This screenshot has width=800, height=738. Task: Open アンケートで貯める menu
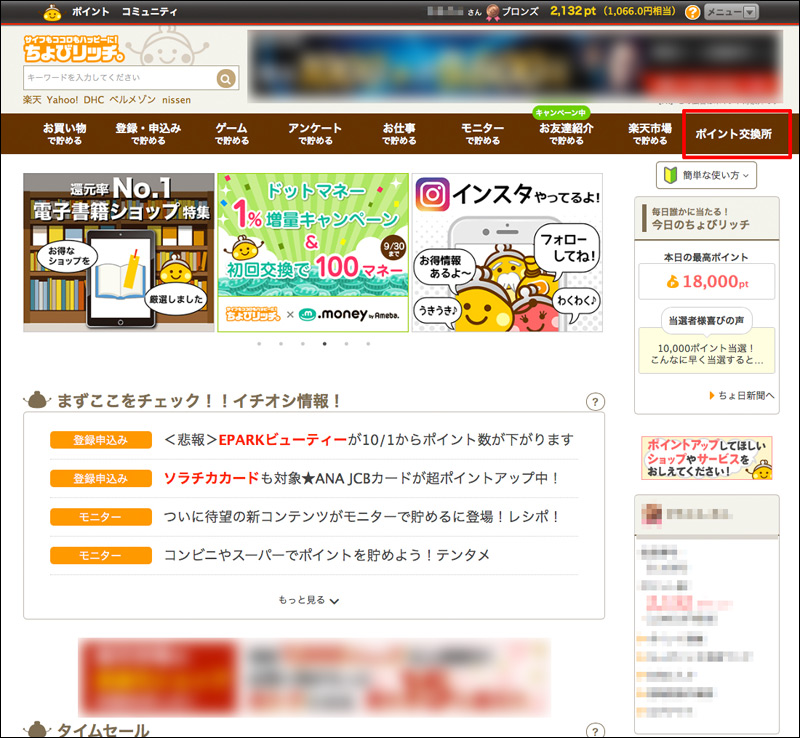tap(315, 134)
